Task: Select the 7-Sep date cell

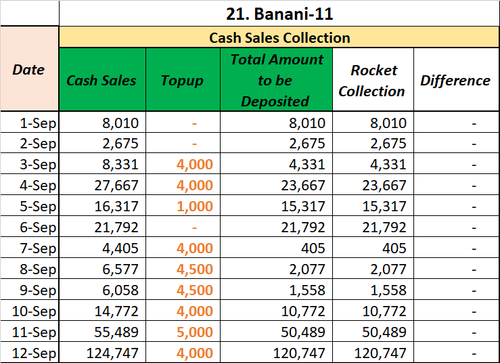Action: 29,248
